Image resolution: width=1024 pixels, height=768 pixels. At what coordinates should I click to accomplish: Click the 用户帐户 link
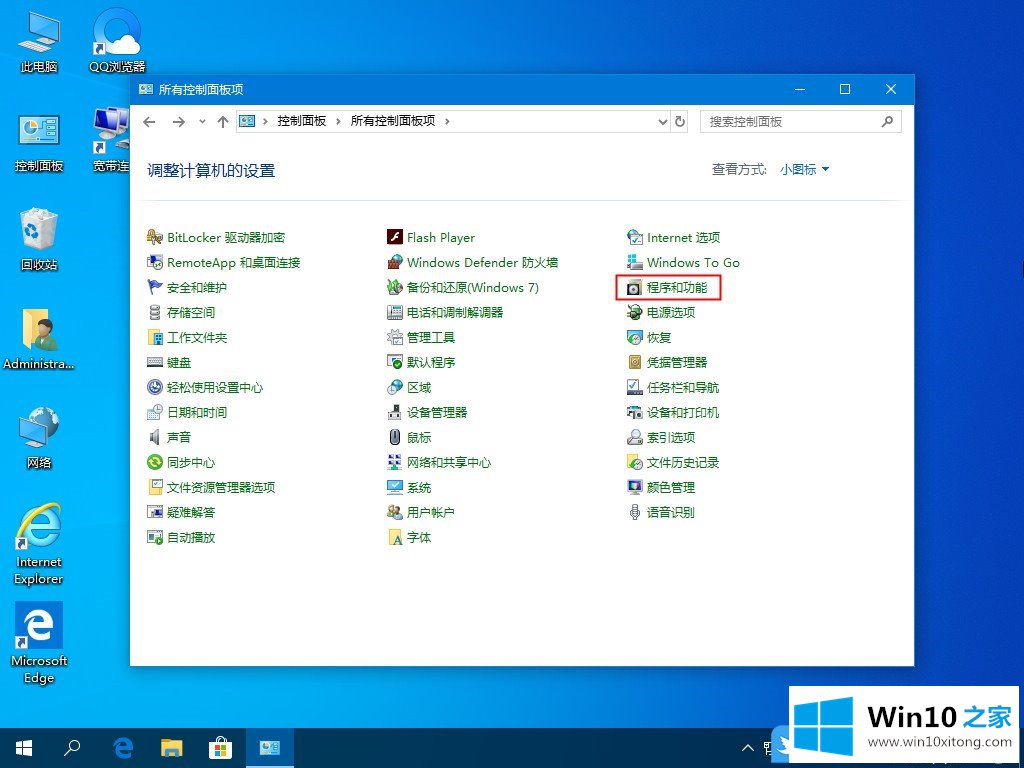coord(430,512)
